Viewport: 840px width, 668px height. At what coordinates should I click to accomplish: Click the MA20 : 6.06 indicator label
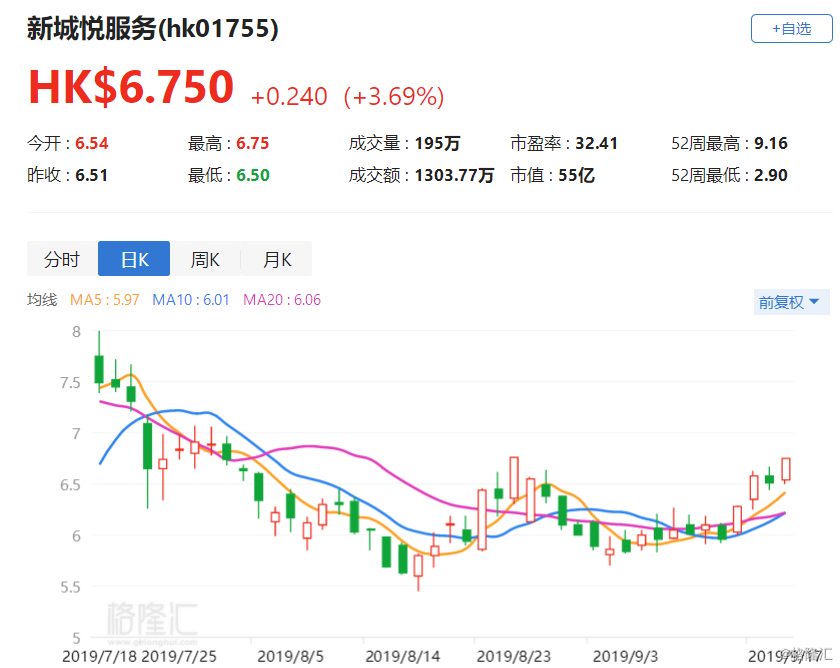coord(282,300)
